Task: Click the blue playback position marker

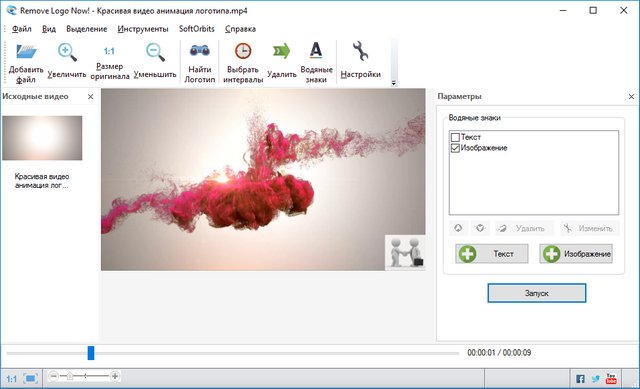Action: (91, 353)
